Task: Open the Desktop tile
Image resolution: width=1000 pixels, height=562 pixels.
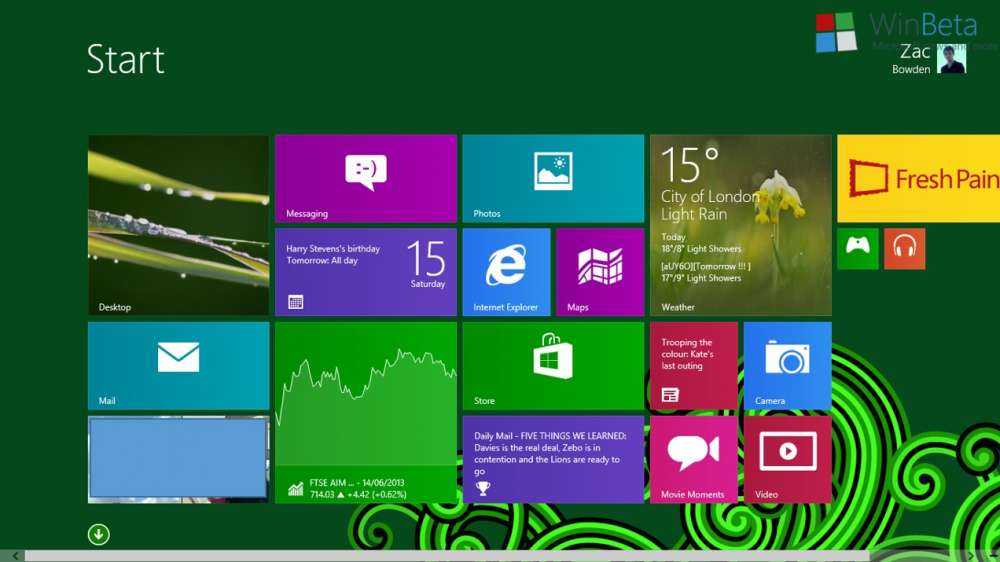Action: click(x=179, y=225)
